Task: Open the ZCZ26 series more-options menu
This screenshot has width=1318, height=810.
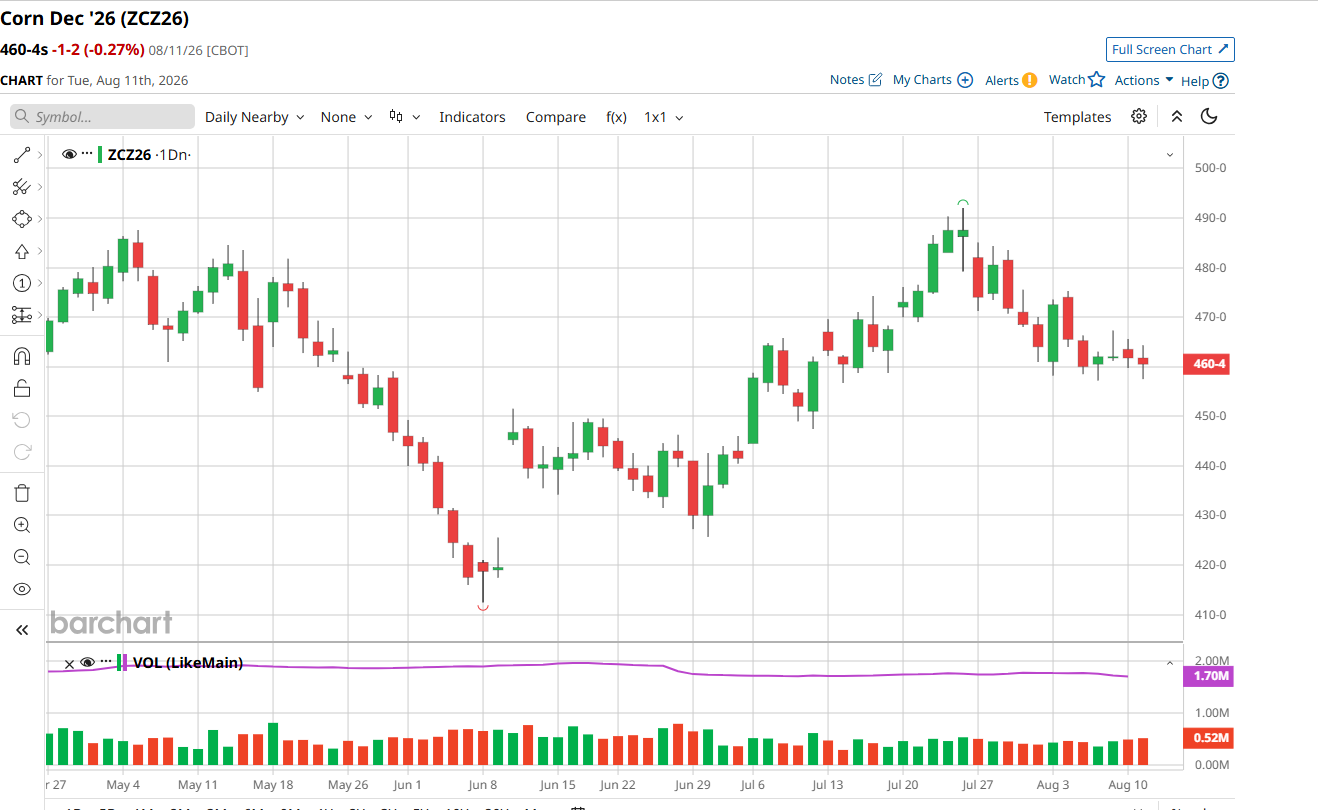Action: 87,154
